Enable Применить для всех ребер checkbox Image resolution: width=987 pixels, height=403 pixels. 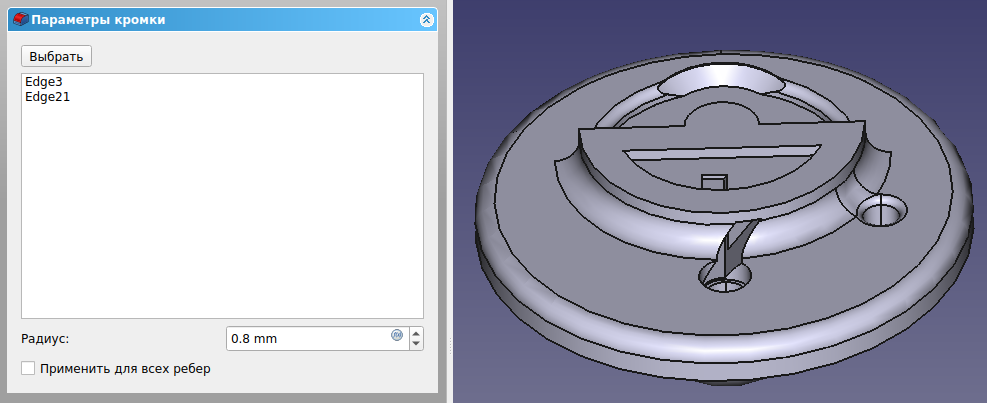click(28, 368)
